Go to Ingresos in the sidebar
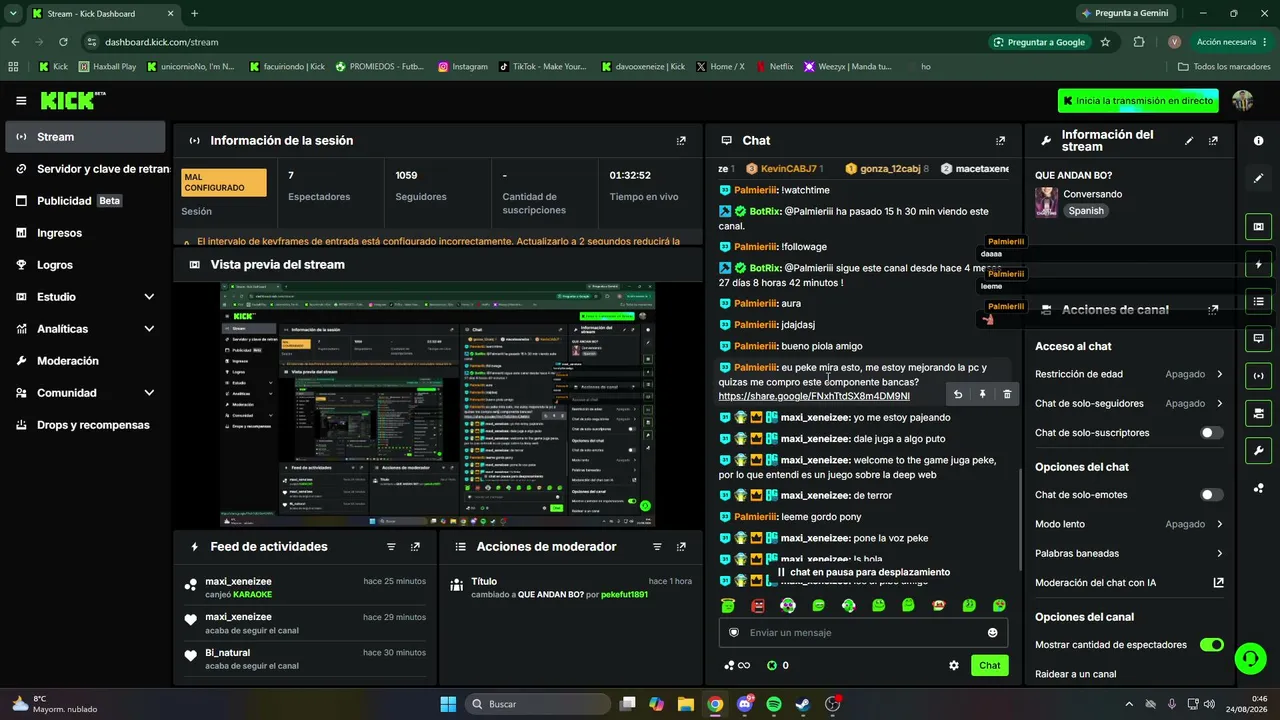Viewport: 1280px width, 720px height. pos(86,233)
